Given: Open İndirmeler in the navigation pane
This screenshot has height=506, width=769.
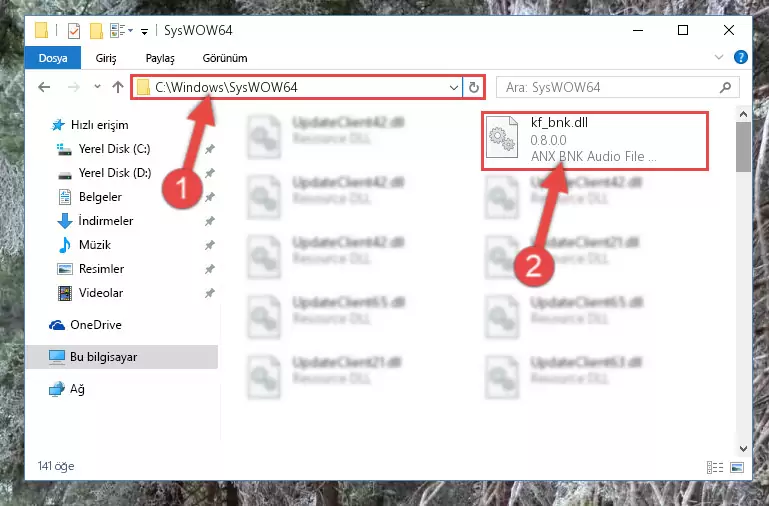Looking at the screenshot, I should coord(106,221).
